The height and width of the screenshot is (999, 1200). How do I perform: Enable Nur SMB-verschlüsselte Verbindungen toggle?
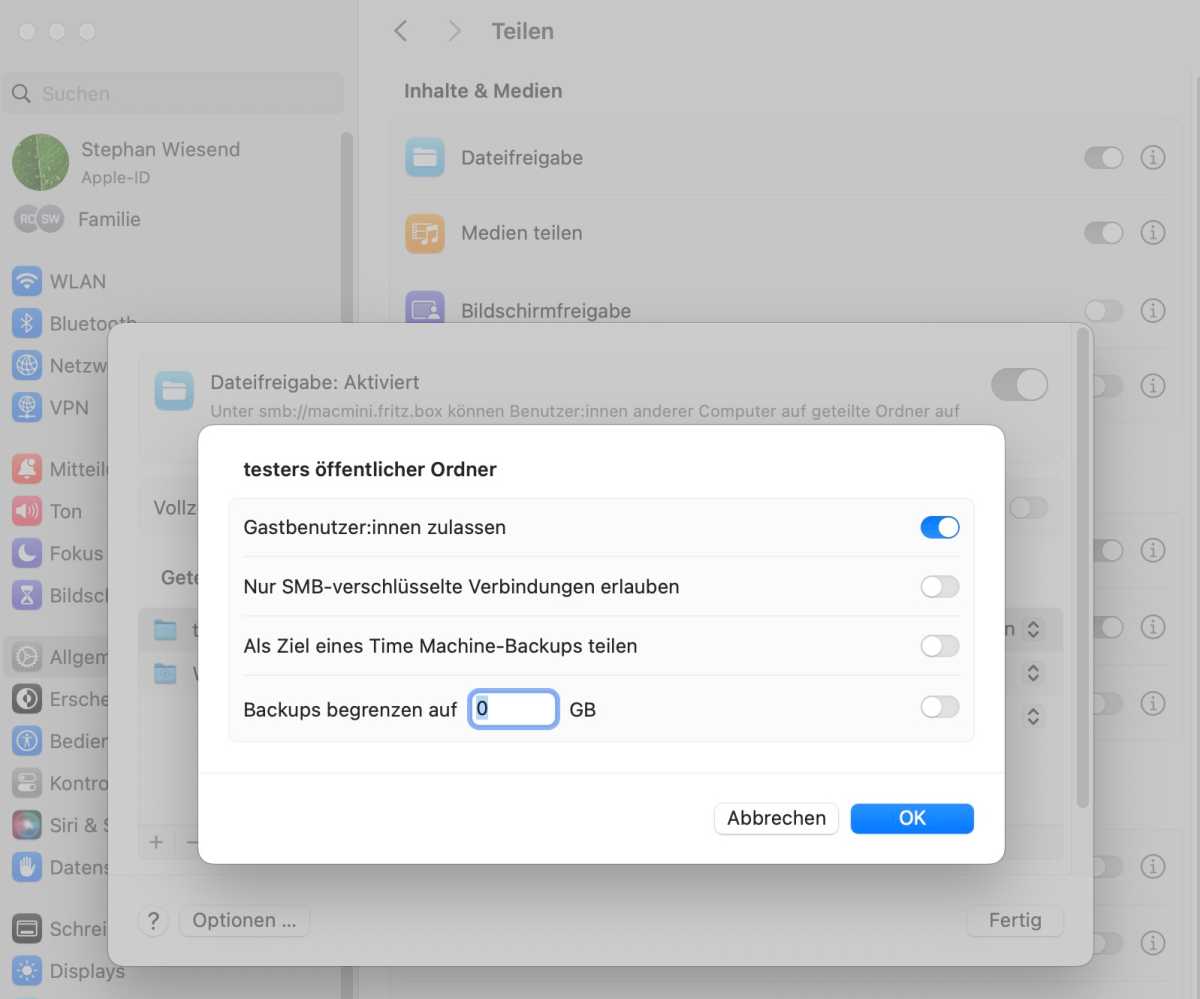(x=939, y=587)
